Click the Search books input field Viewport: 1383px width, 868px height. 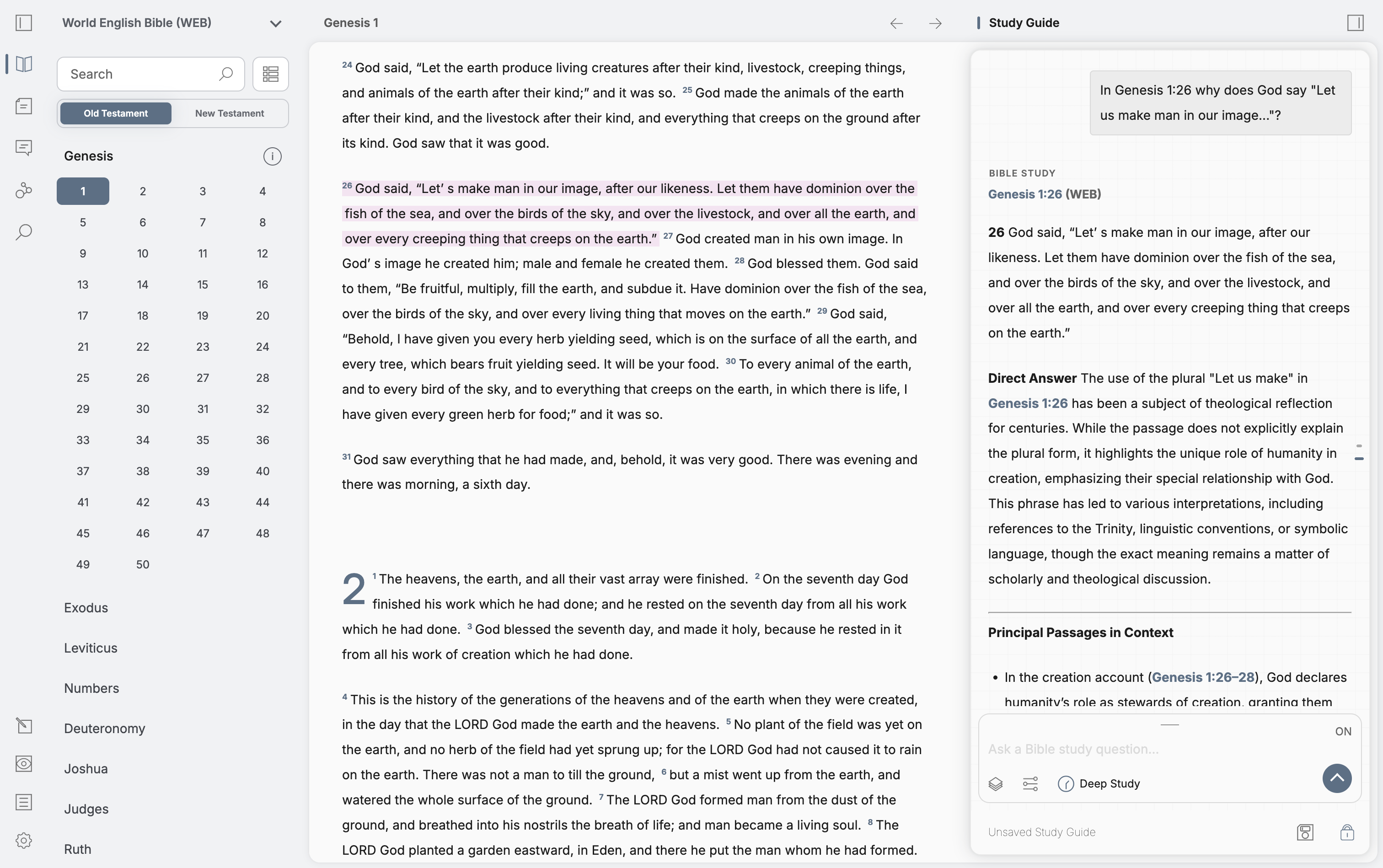click(x=150, y=74)
